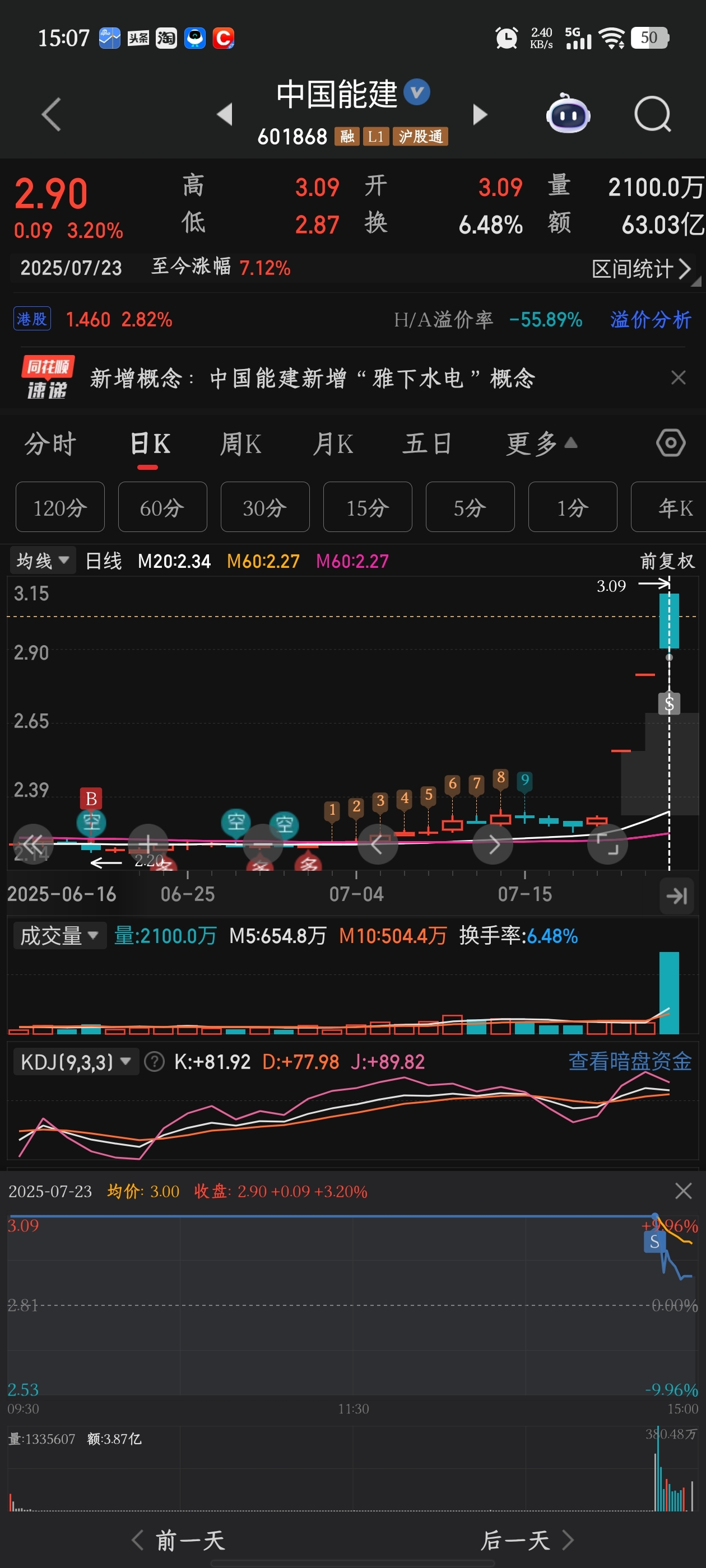Tap the latest teal candlestick
Screen dimensions: 706x1568
click(x=669, y=620)
